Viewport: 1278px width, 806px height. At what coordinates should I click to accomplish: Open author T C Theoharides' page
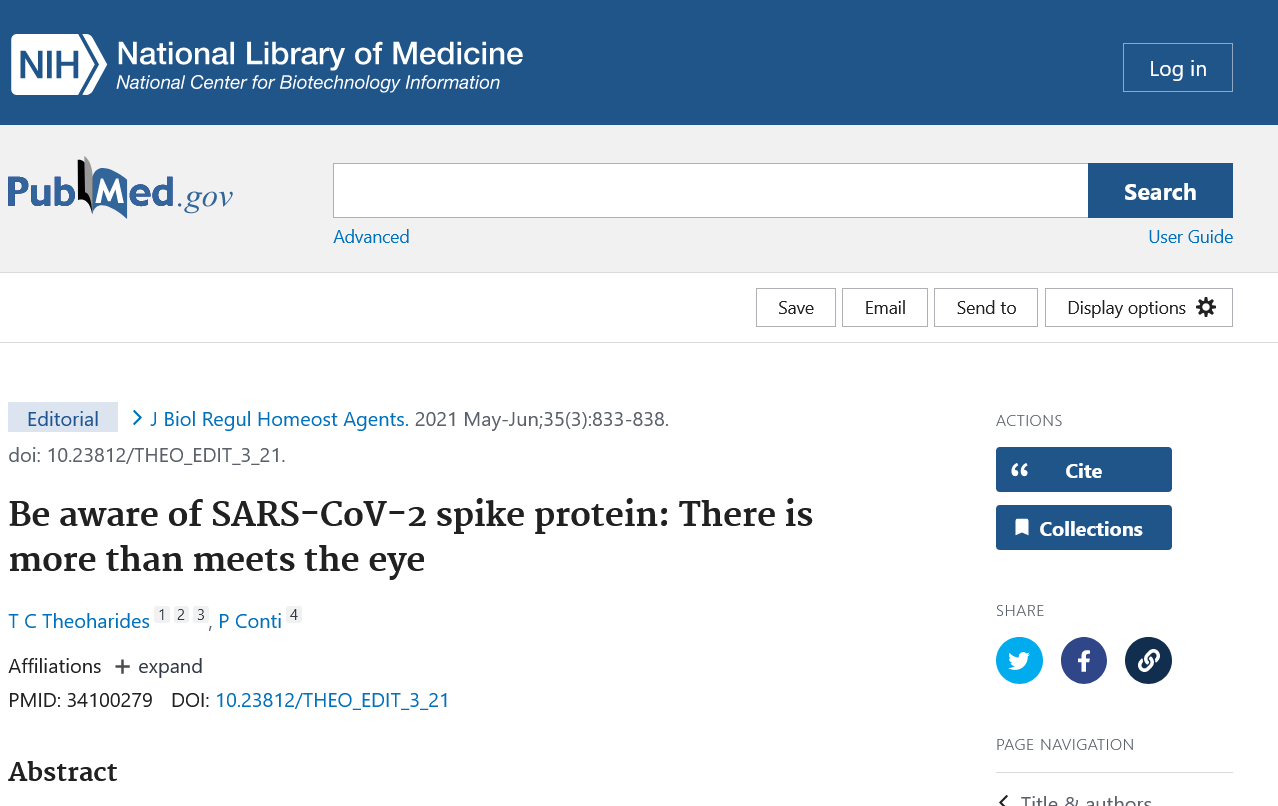[78, 621]
